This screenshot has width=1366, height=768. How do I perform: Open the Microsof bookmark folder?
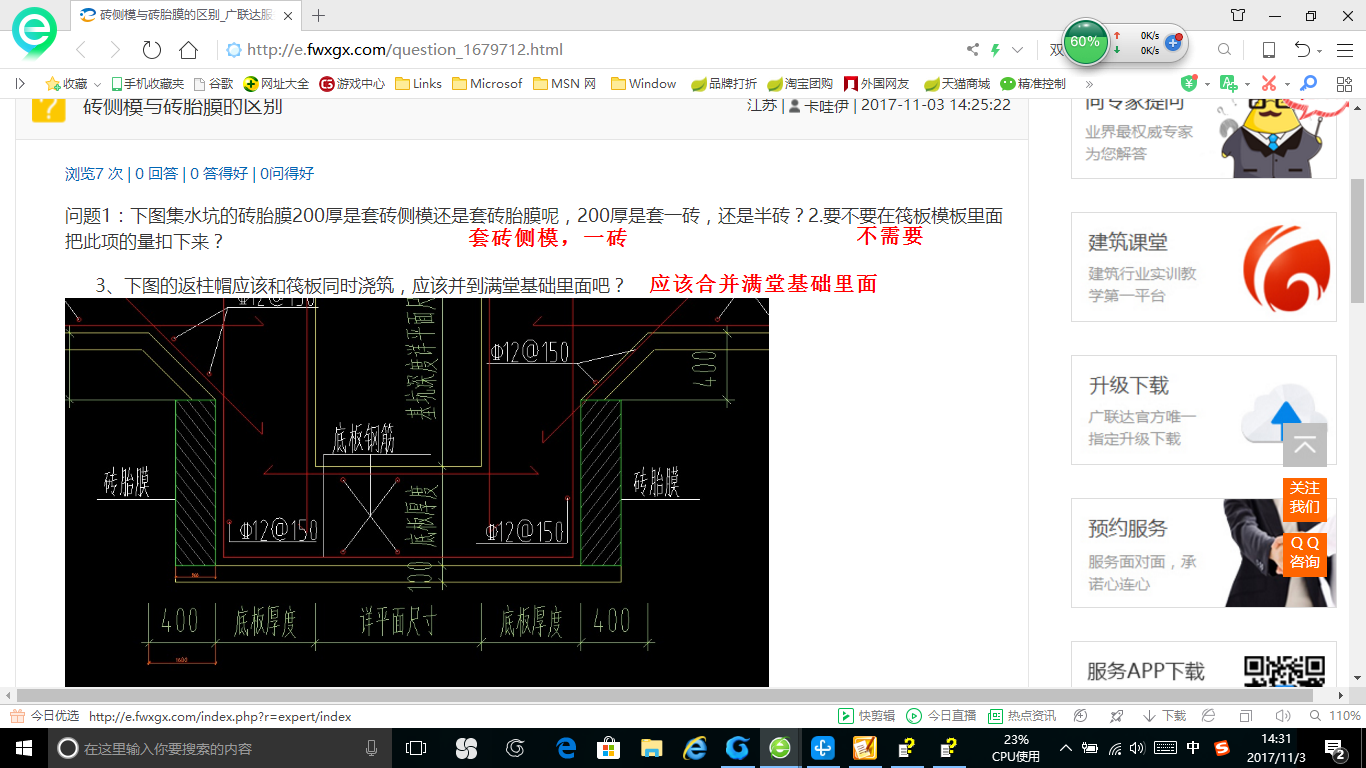pos(487,84)
